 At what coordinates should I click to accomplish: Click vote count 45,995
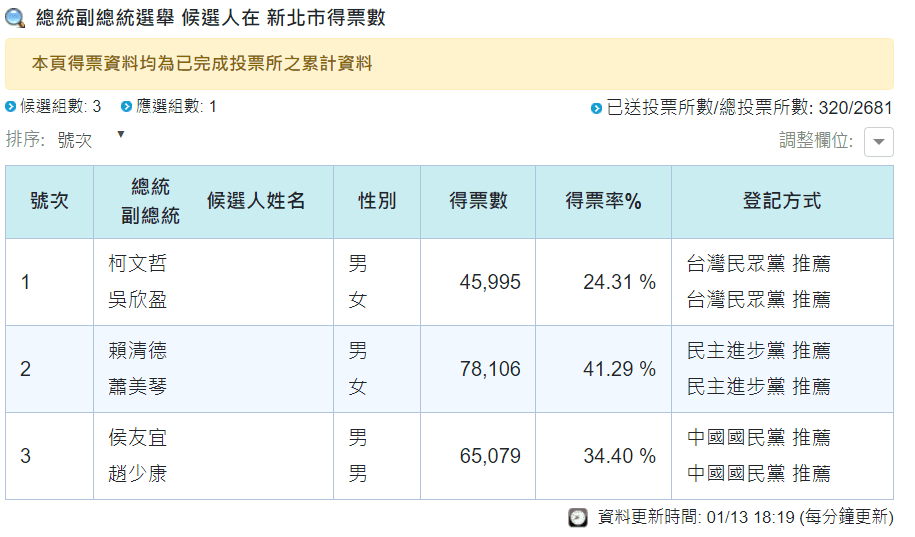click(490, 283)
